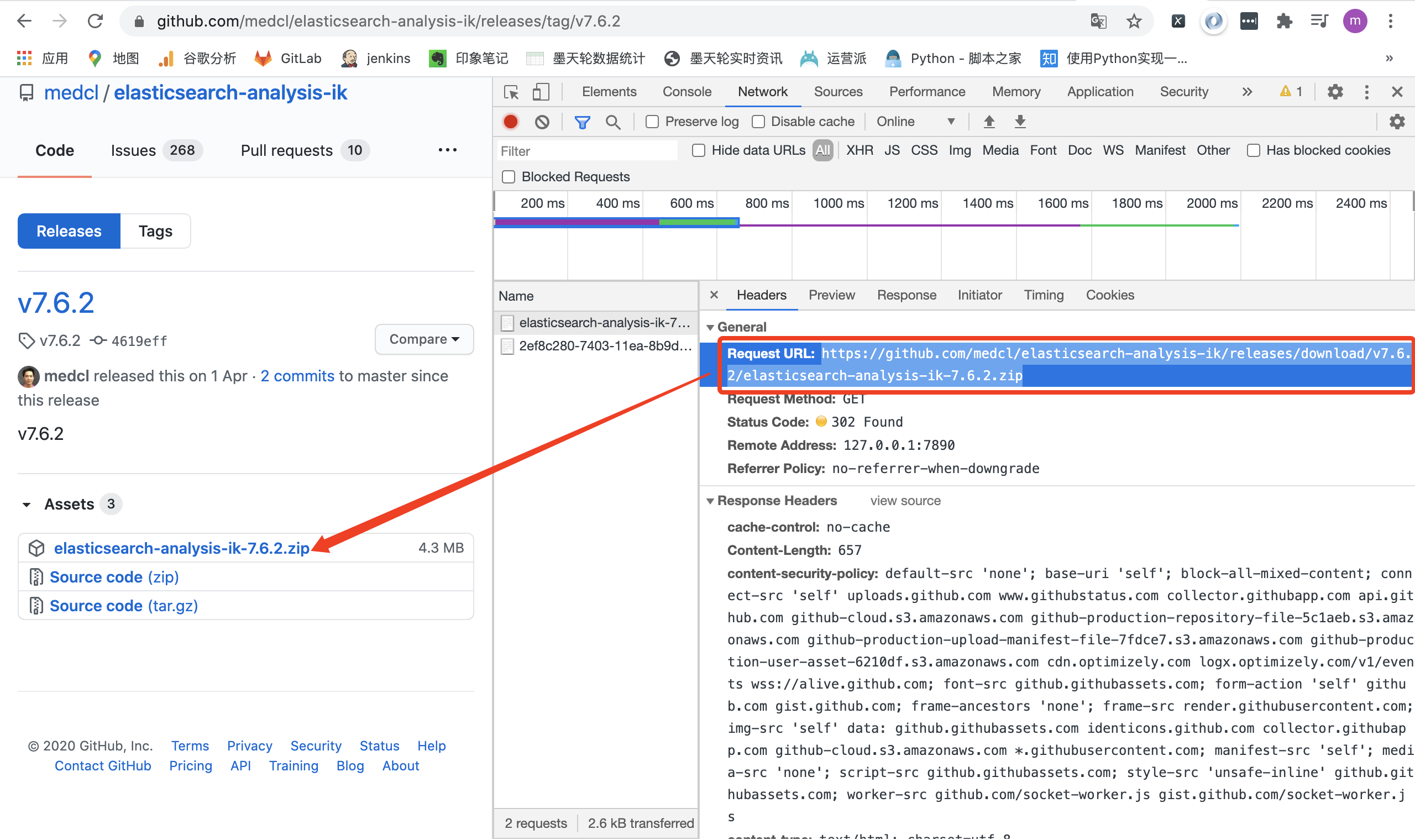Collapse the Assets section triangle
Viewport: 1415px width, 840px height.
[x=26, y=505]
